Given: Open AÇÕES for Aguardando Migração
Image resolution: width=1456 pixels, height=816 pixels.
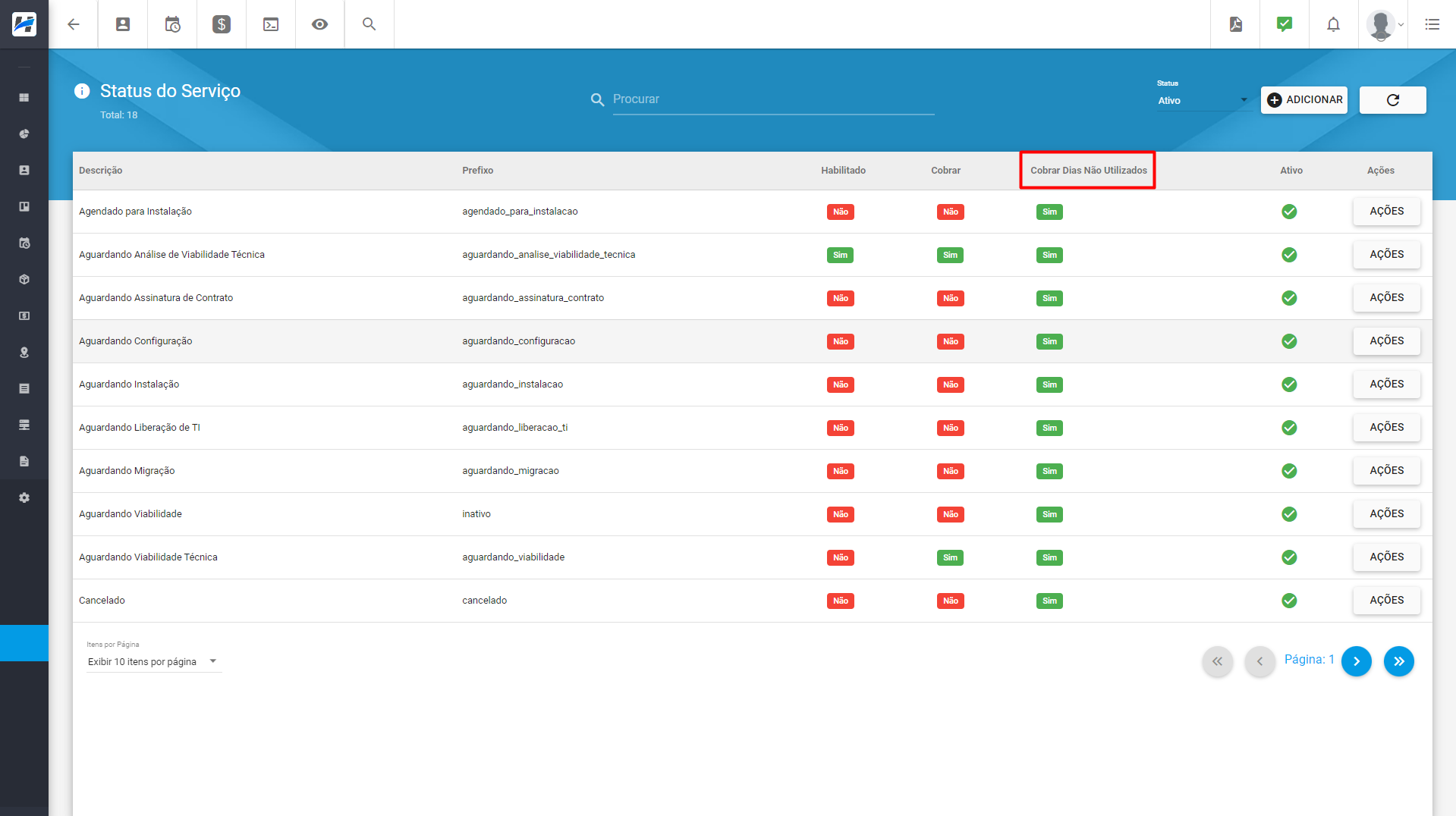Looking at the screenshot, I should [1386, 471].
